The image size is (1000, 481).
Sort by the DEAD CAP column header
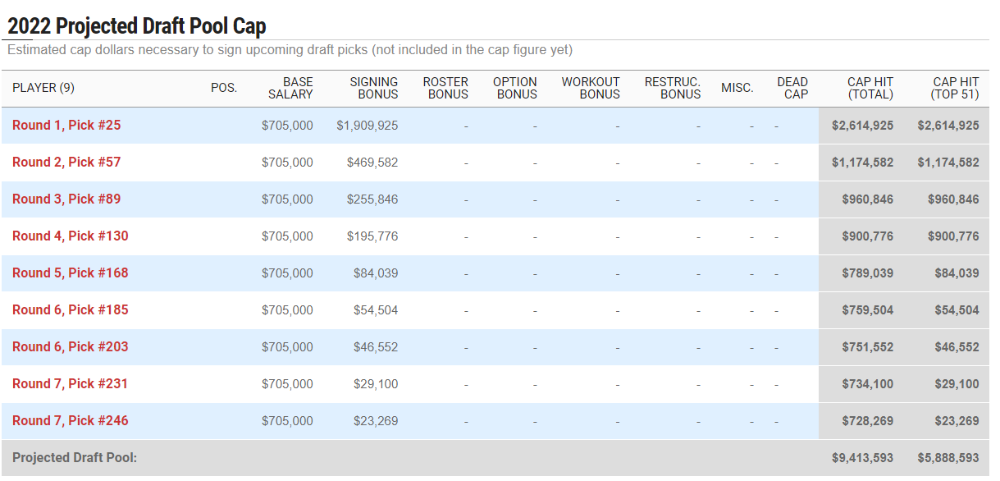pyautogui.click(x=792, y=88)
